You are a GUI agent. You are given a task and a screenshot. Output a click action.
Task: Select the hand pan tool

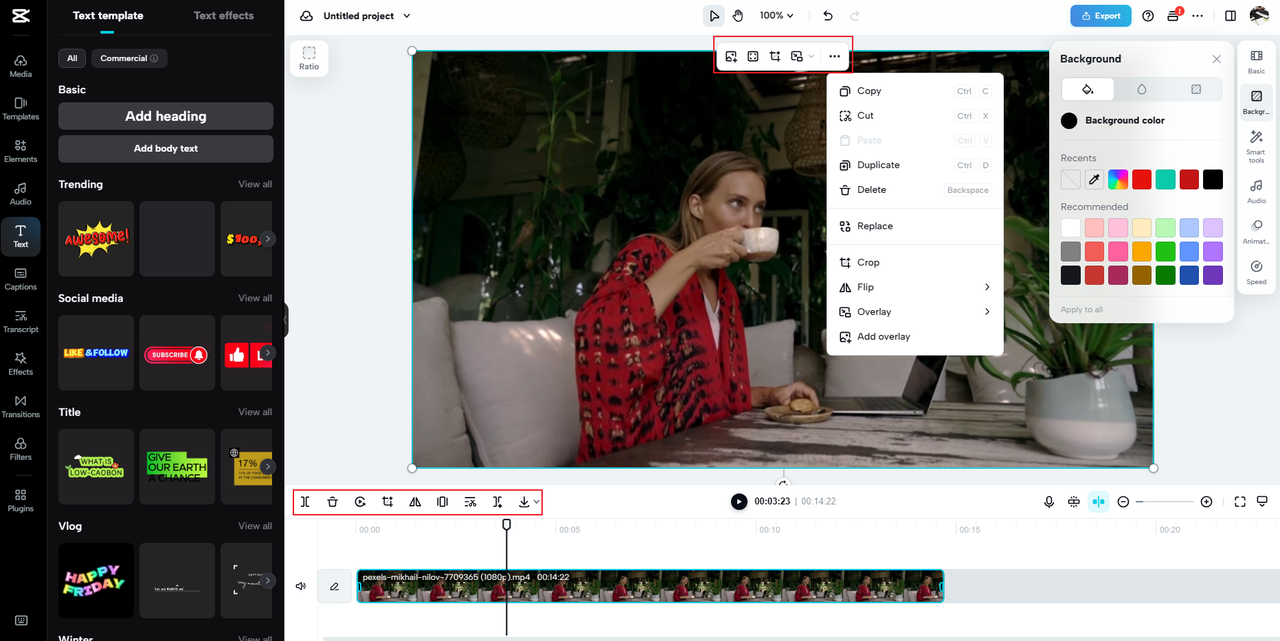[x=738, y=15]
